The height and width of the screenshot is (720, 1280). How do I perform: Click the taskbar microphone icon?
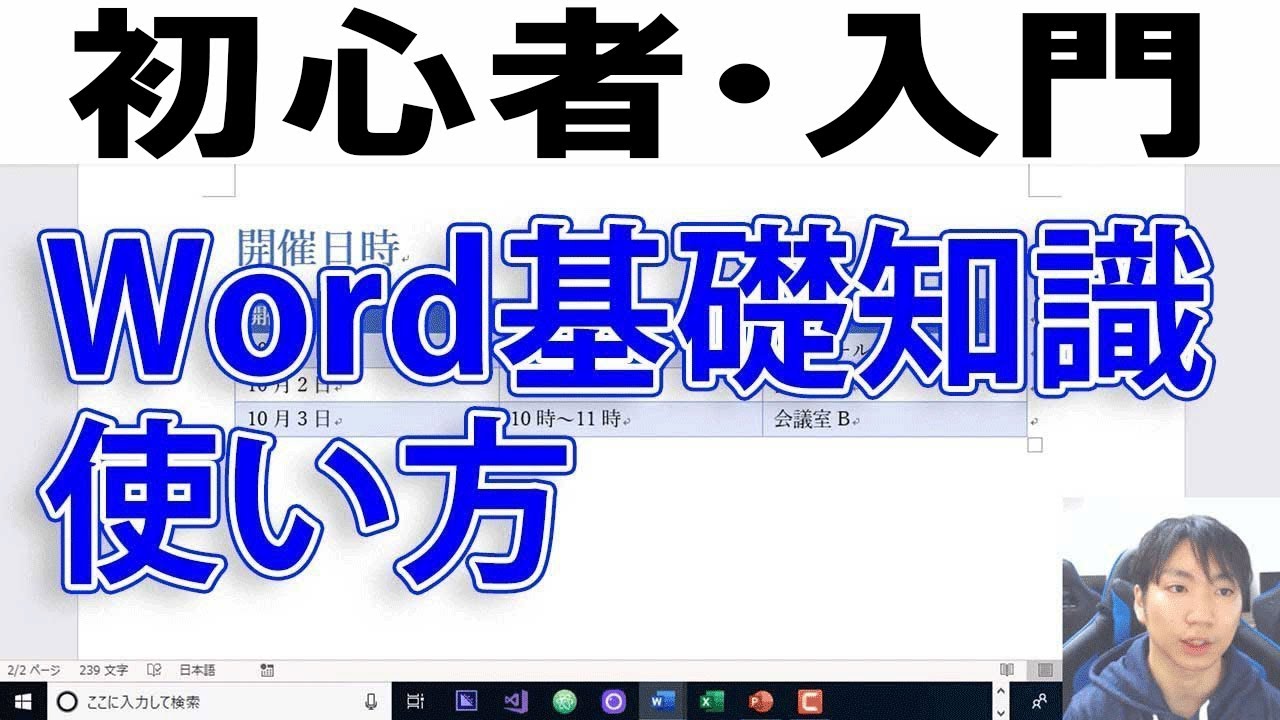371,701
